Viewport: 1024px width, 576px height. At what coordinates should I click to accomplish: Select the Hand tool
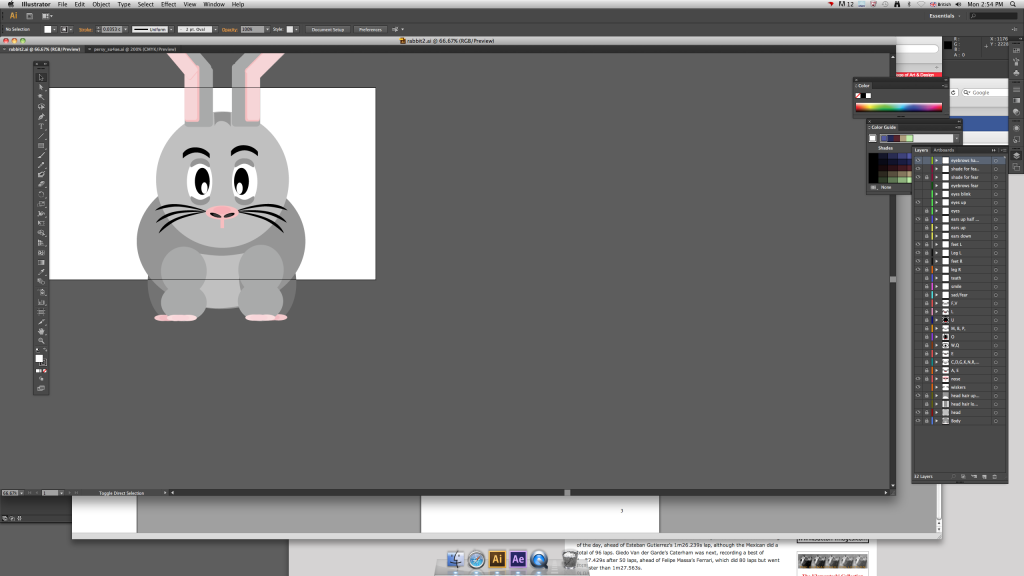coord(41,330)
